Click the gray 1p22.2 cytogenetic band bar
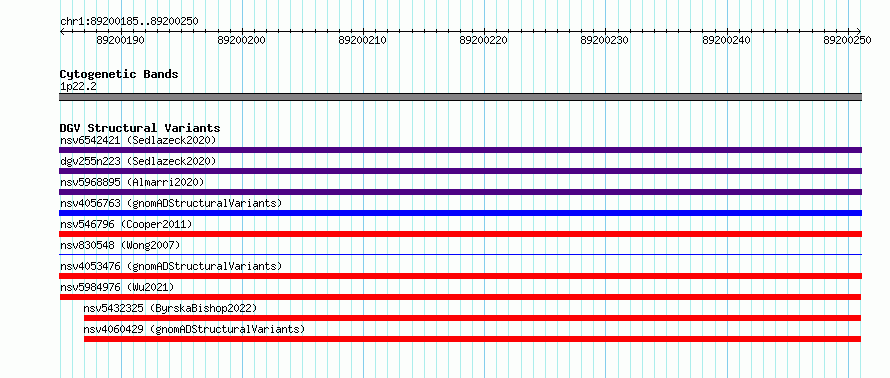Viewport: 890px width, 378px height. (460, 97)
